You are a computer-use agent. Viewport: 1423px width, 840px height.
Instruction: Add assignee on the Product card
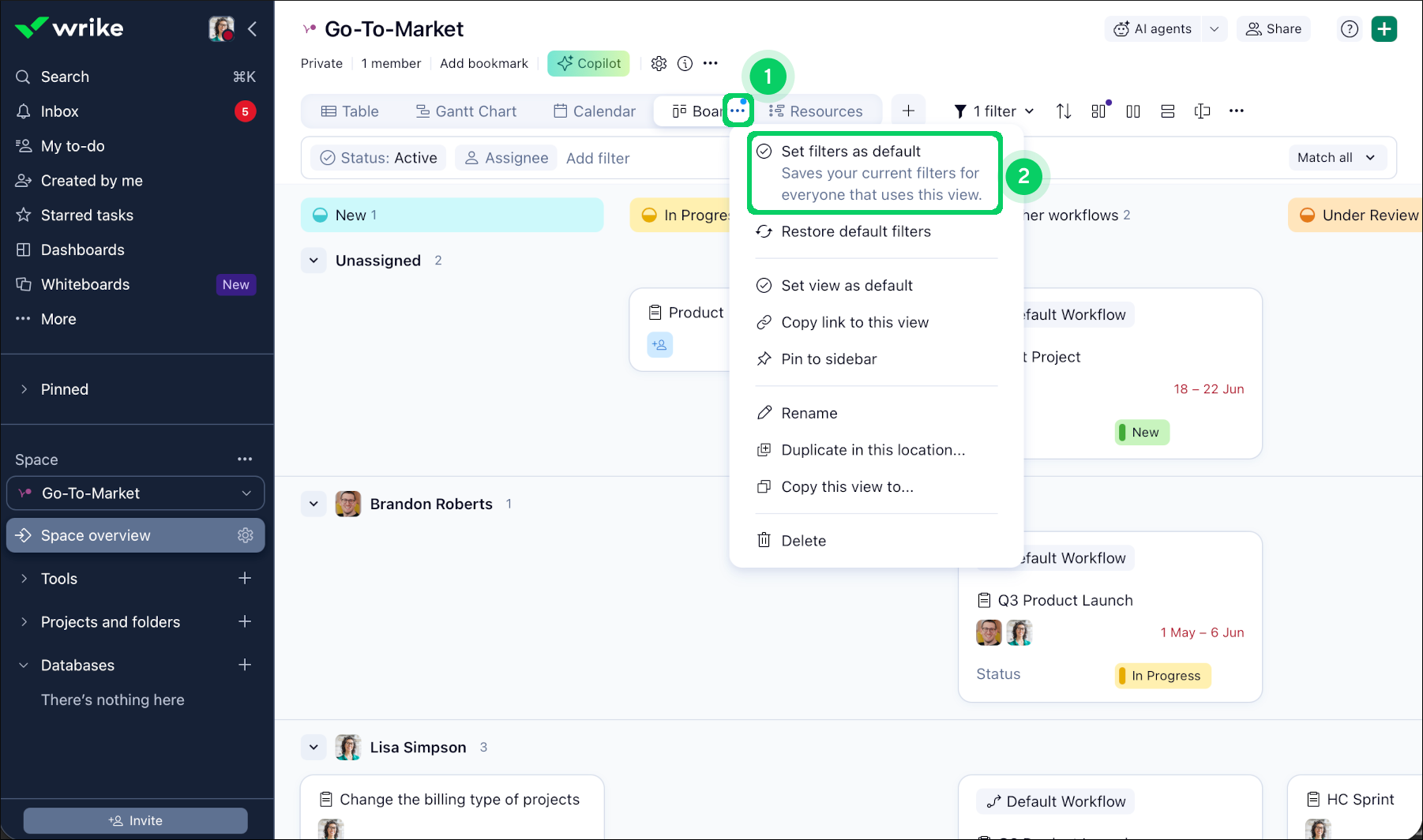[659, 345]
